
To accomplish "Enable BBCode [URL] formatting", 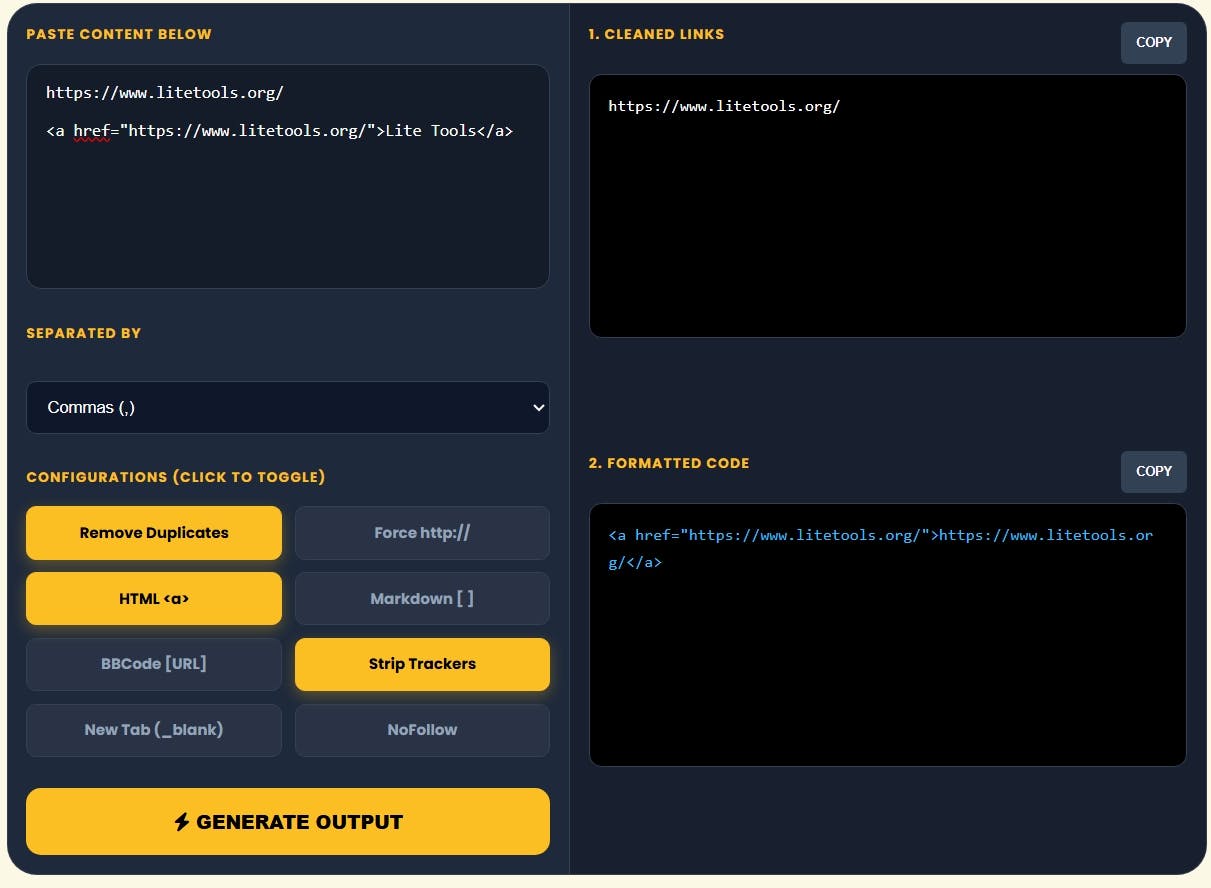I will click(154, 664).
